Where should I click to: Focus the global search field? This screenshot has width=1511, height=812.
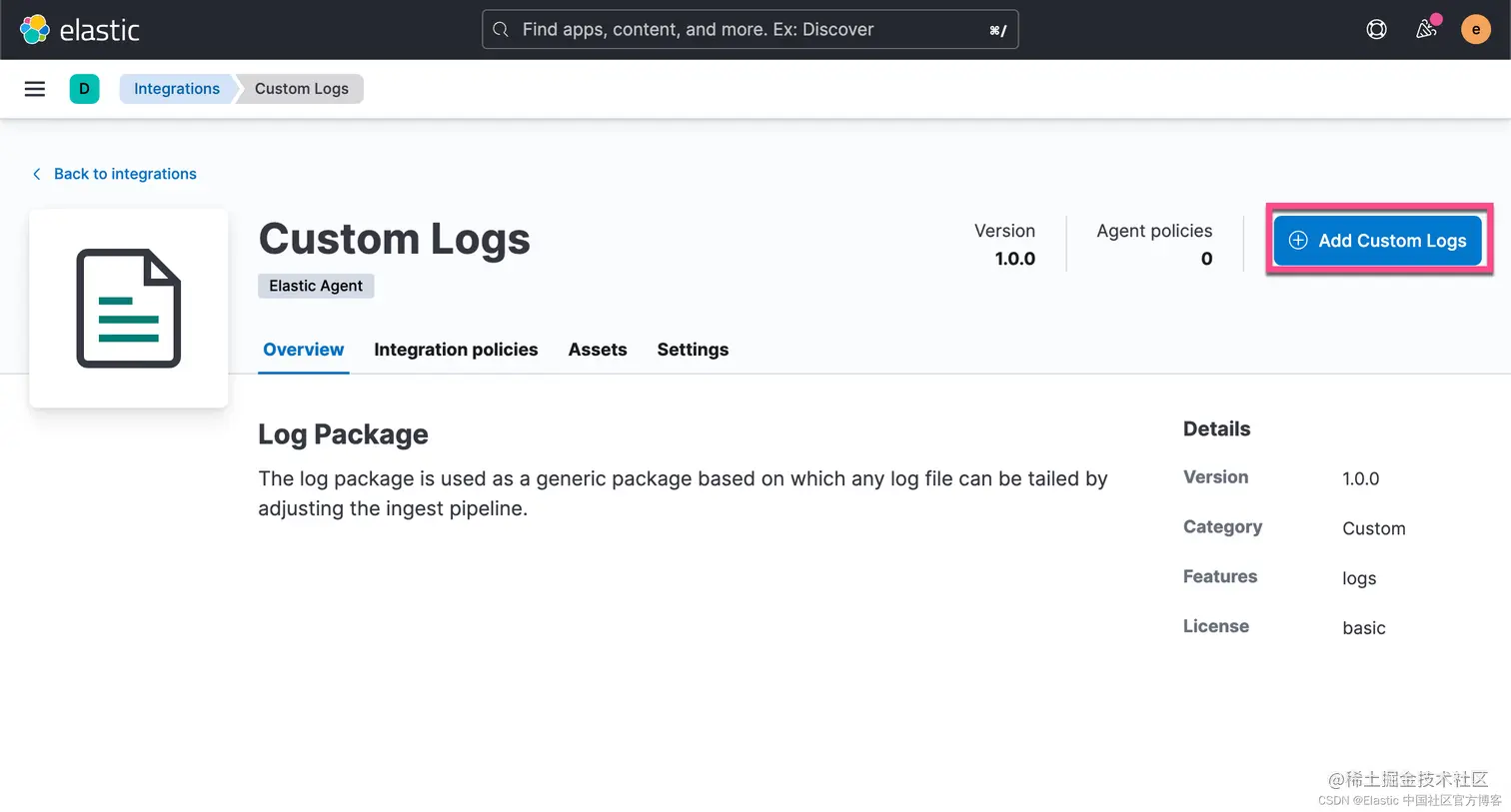pyautogui.click(x=751, y=30)
